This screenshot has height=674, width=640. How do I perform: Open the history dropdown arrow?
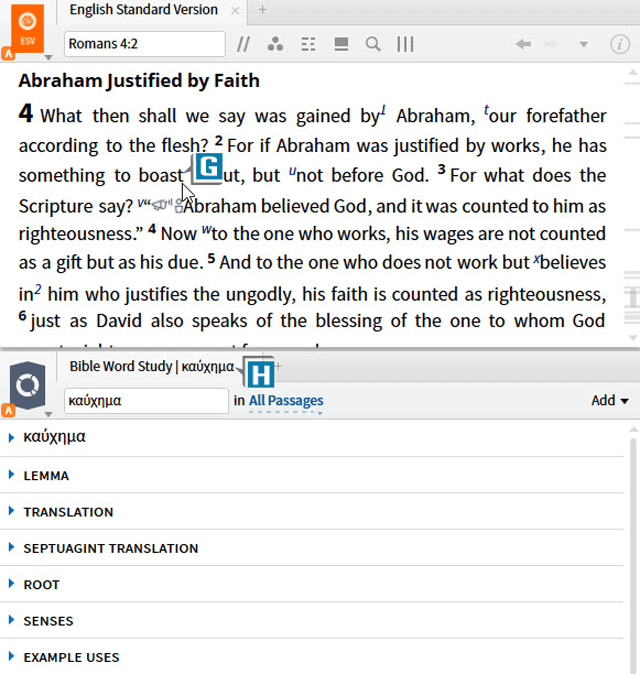pos(583,44)
